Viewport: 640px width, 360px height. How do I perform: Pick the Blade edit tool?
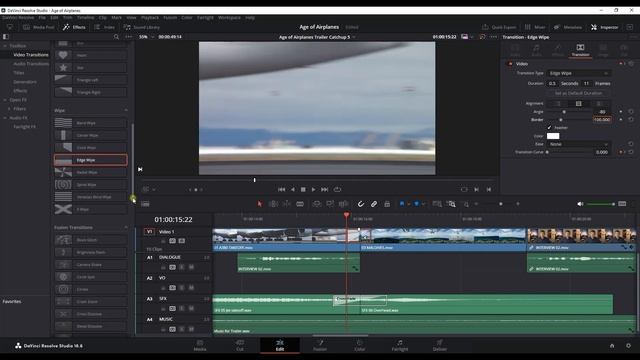click(300, 204)
